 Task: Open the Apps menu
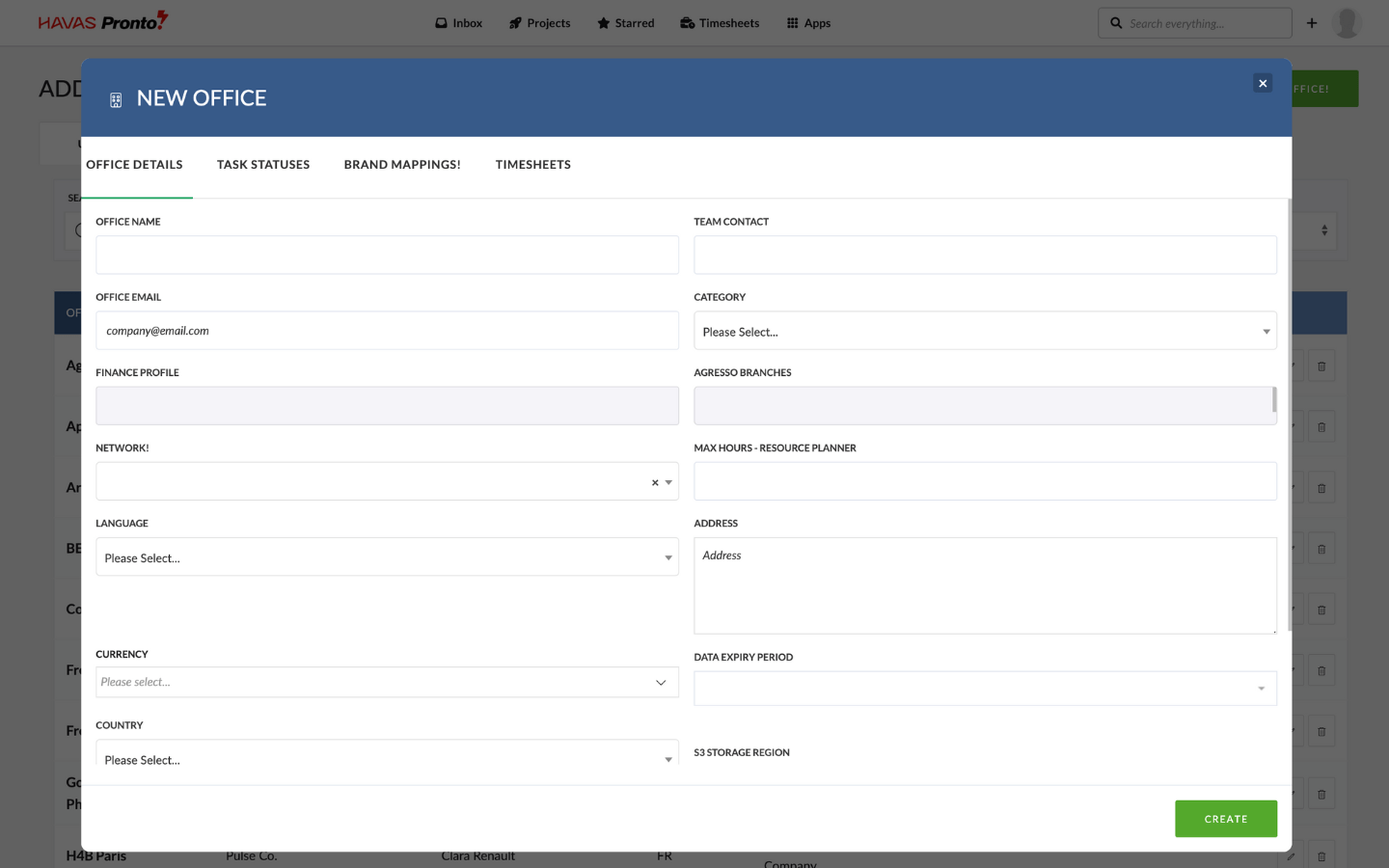[x=808, y=23]
